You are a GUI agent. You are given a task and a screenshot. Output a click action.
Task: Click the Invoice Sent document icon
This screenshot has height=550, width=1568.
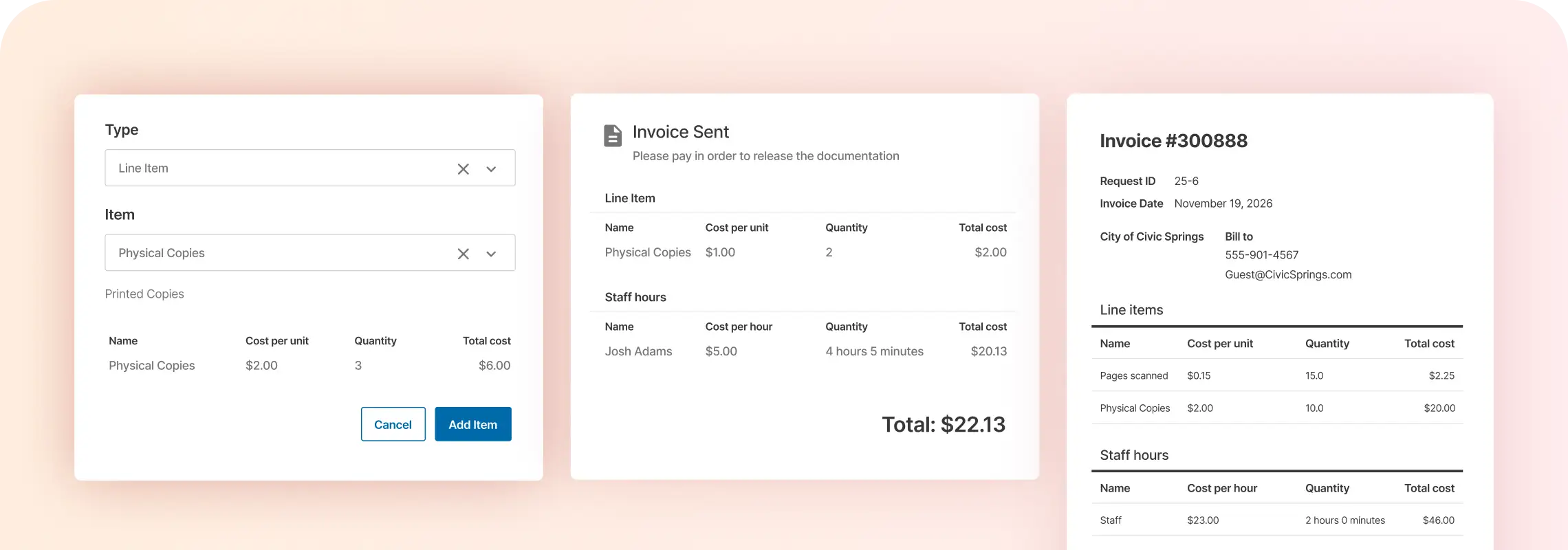coord(612,135)
